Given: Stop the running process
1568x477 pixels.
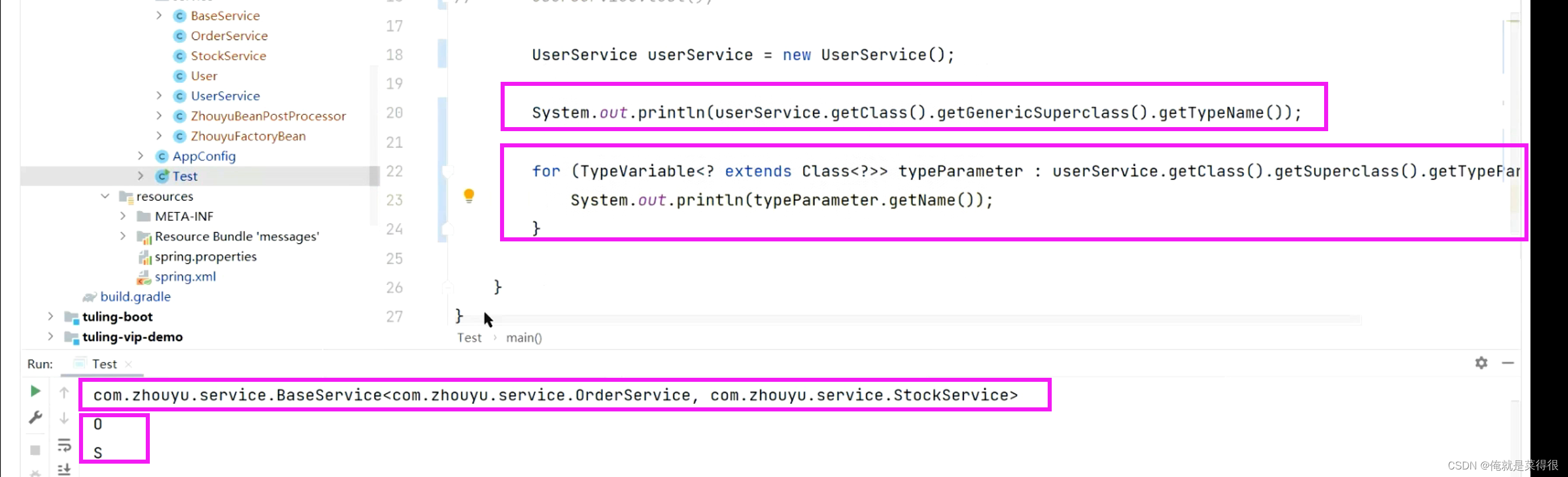Looking at the screenshot, I should 35,450.
